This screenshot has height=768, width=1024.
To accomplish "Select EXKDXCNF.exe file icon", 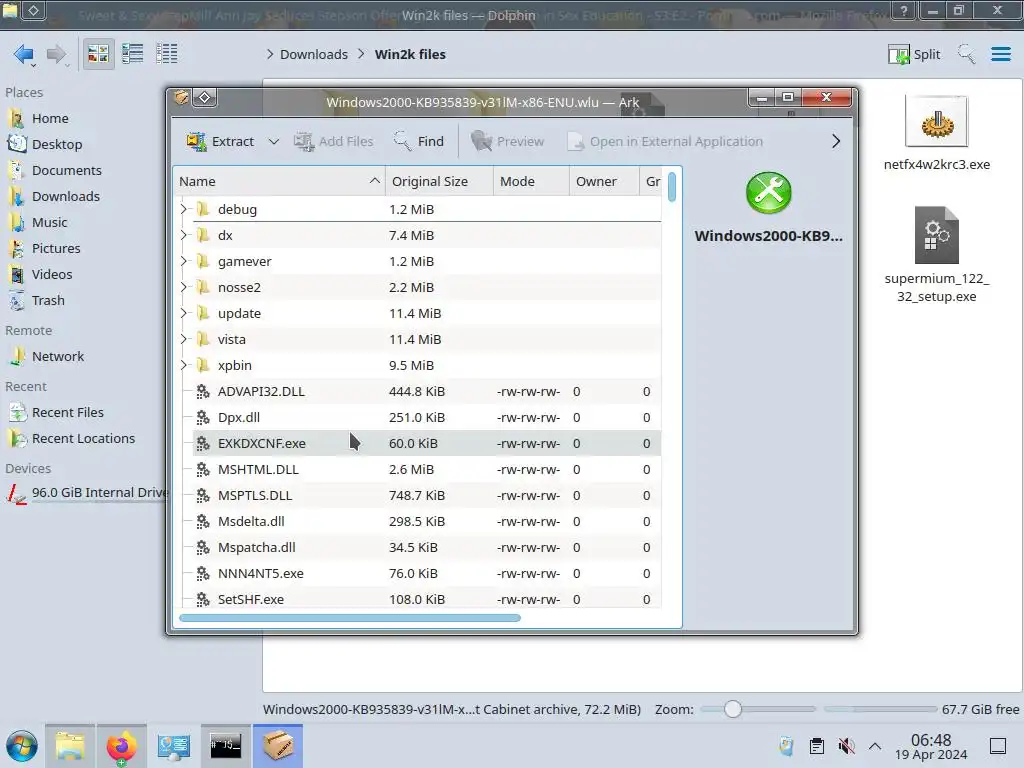I will coord(203,443).
